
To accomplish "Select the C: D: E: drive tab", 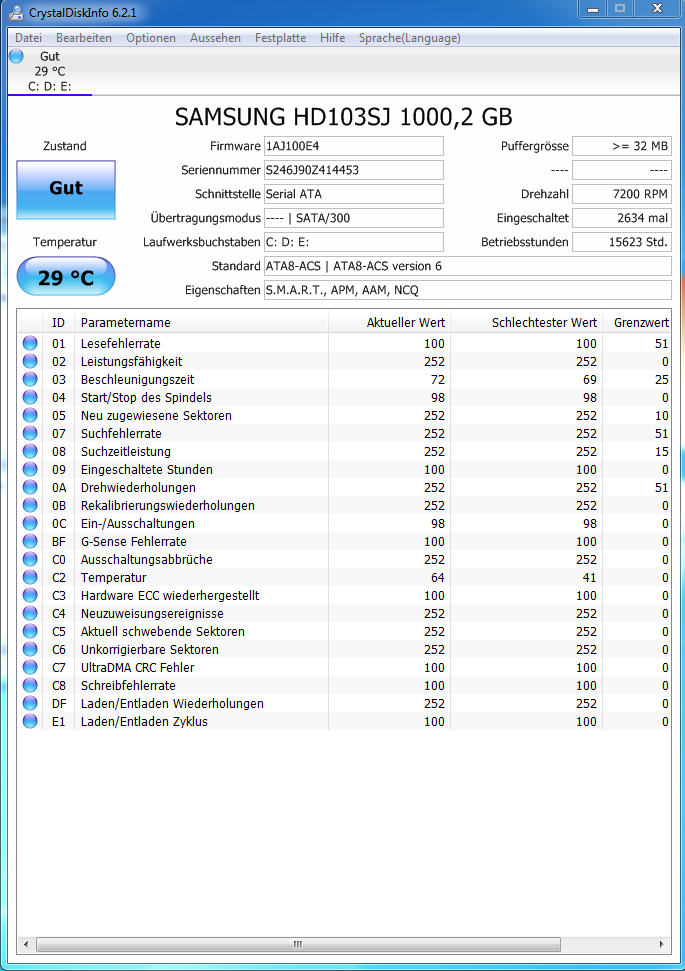I will (50, 72).
